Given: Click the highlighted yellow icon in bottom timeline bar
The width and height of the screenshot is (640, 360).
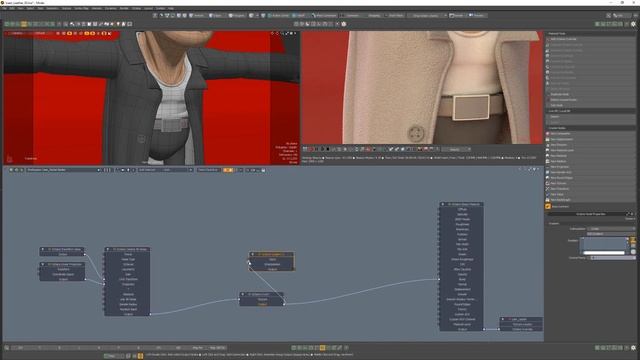Looking at the screenshot, I should 322,348.
